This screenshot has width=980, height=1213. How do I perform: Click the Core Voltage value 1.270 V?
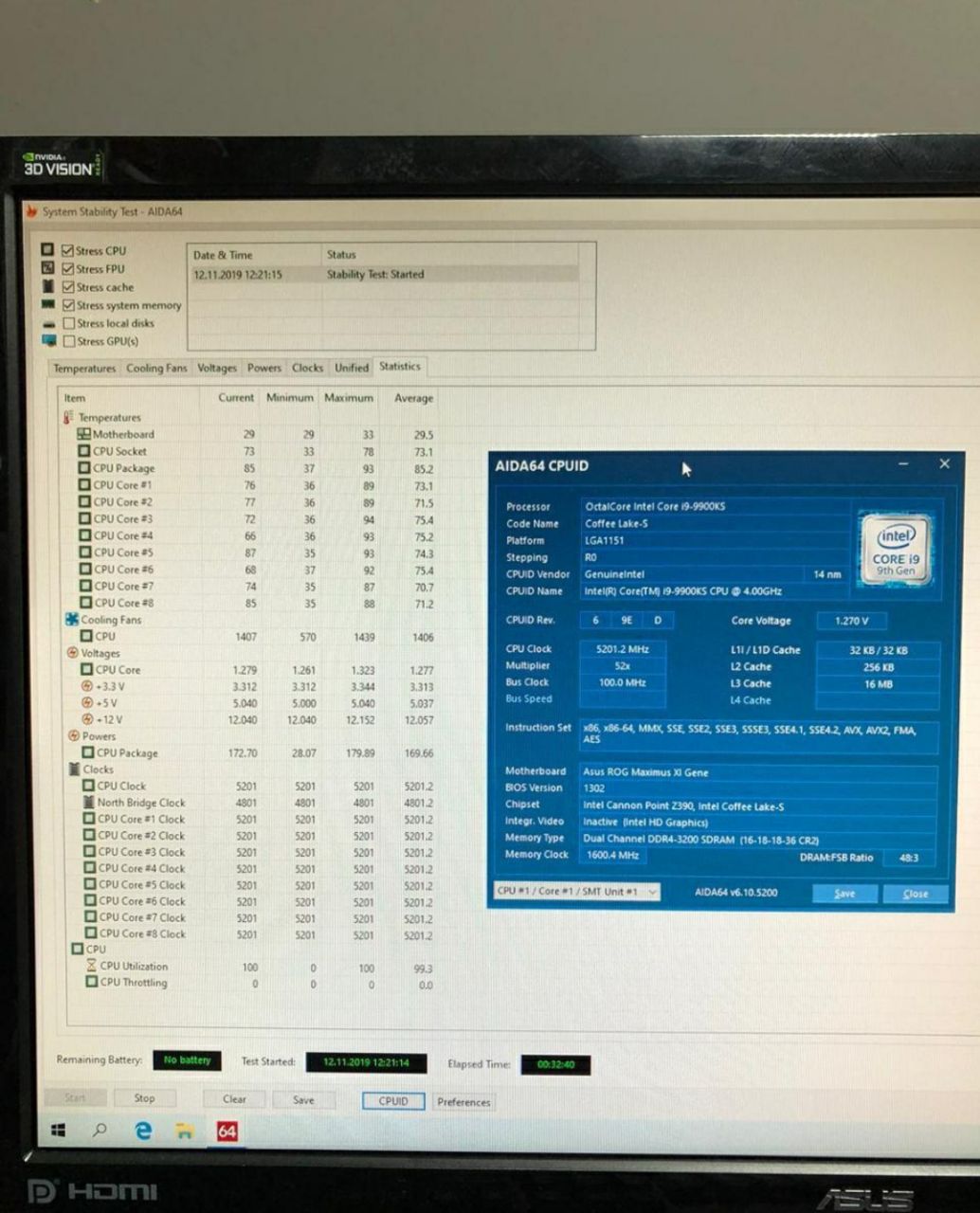pyautogui.click(x=853, y=621)
